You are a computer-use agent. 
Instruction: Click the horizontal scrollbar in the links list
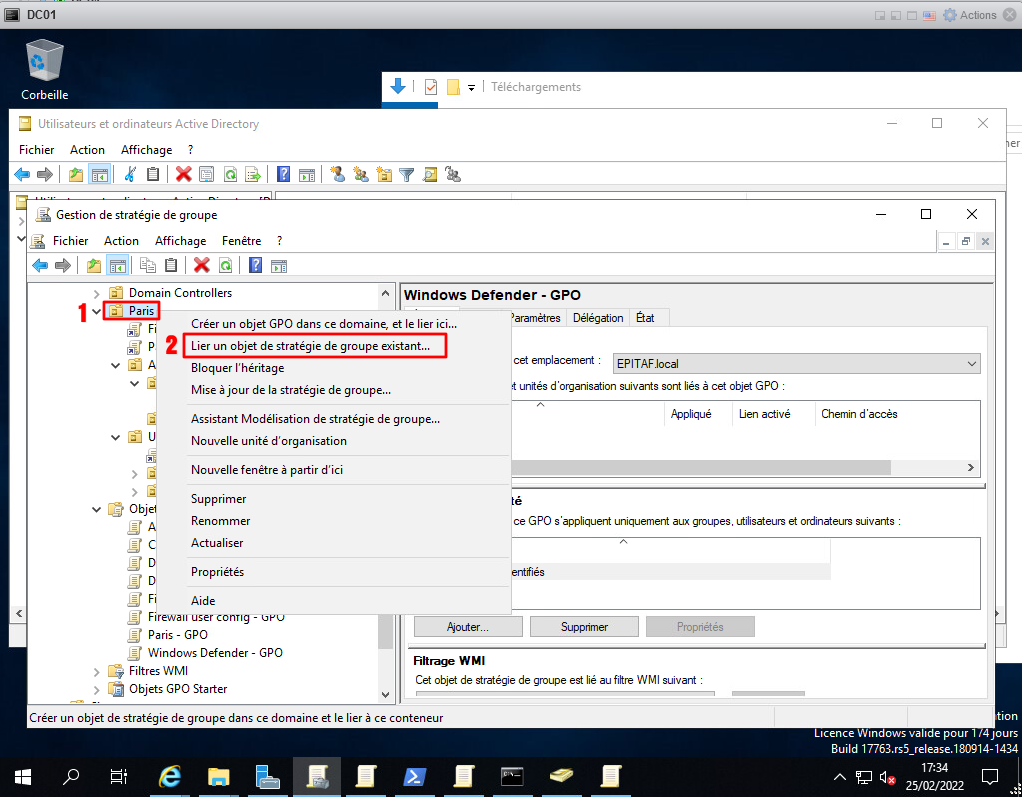(x=700, y=468)
